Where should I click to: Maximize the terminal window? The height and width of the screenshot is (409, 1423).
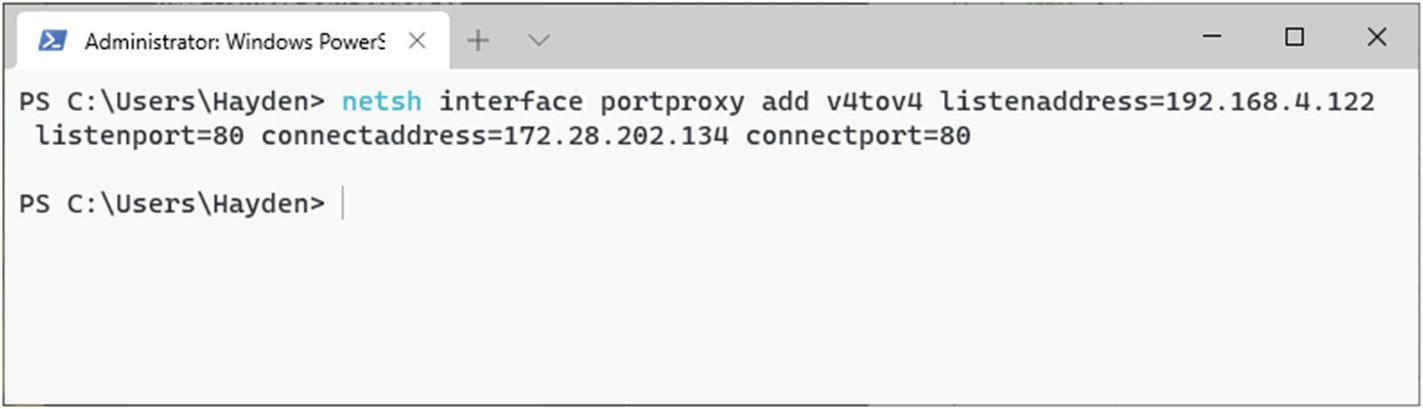coord(1294,37)
